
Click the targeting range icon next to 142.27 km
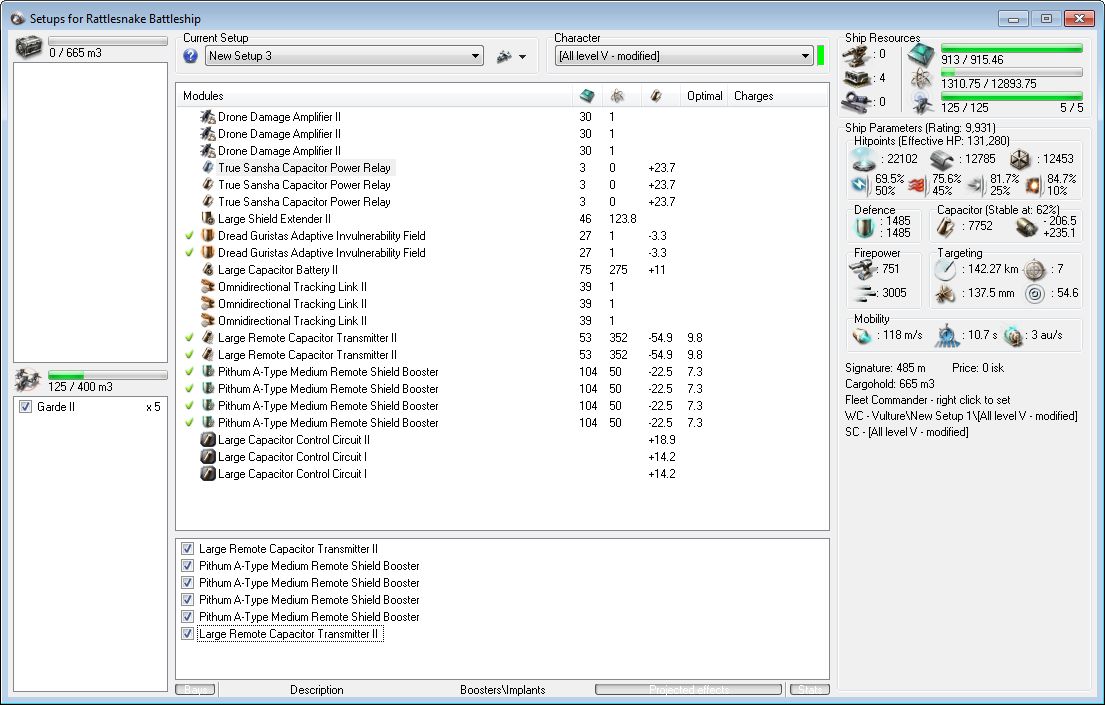(945, 269)
